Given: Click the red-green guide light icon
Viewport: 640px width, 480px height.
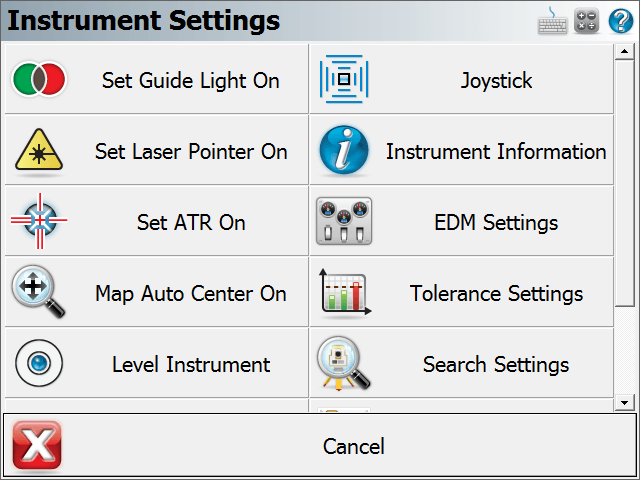Looking at the screenshot, I should coord(39,79).
